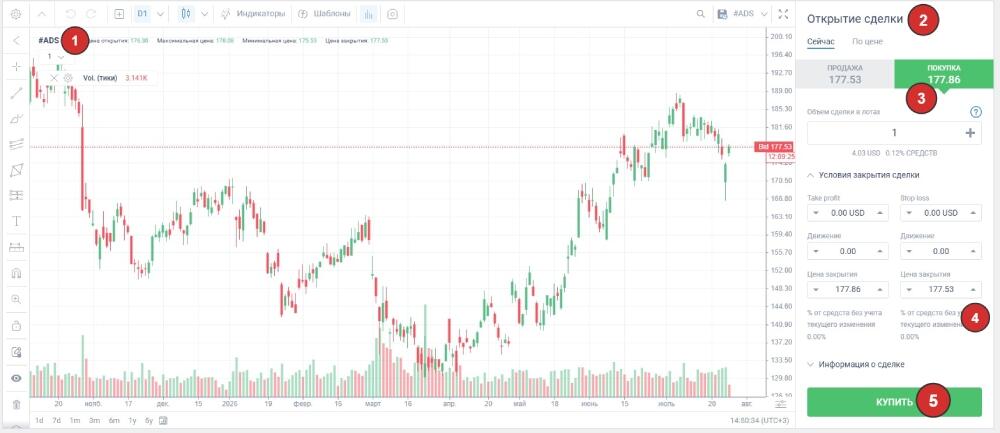1000x433 pixels.
Task: Switch to the По цене tab
Action: [868, 41]
